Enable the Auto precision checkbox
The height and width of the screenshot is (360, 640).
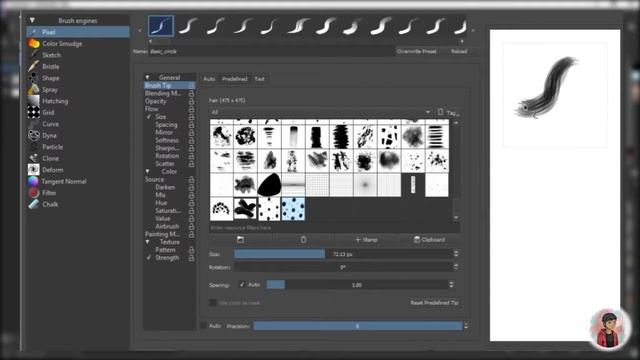pyautogui.click(x=203, y=326)
